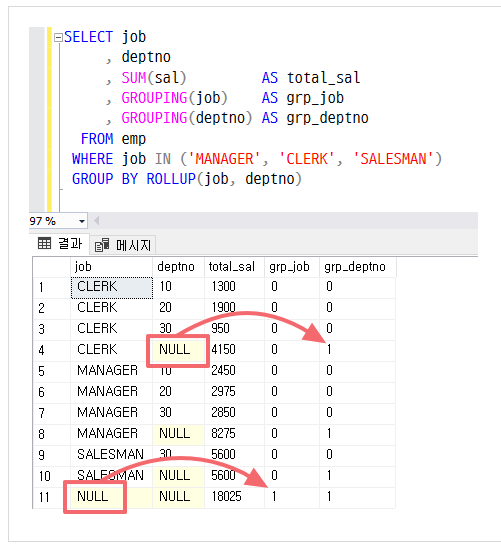The image size is (501, 555).
Task: Click the GROUPING(job) expression in the query
Action: (175, 98)
